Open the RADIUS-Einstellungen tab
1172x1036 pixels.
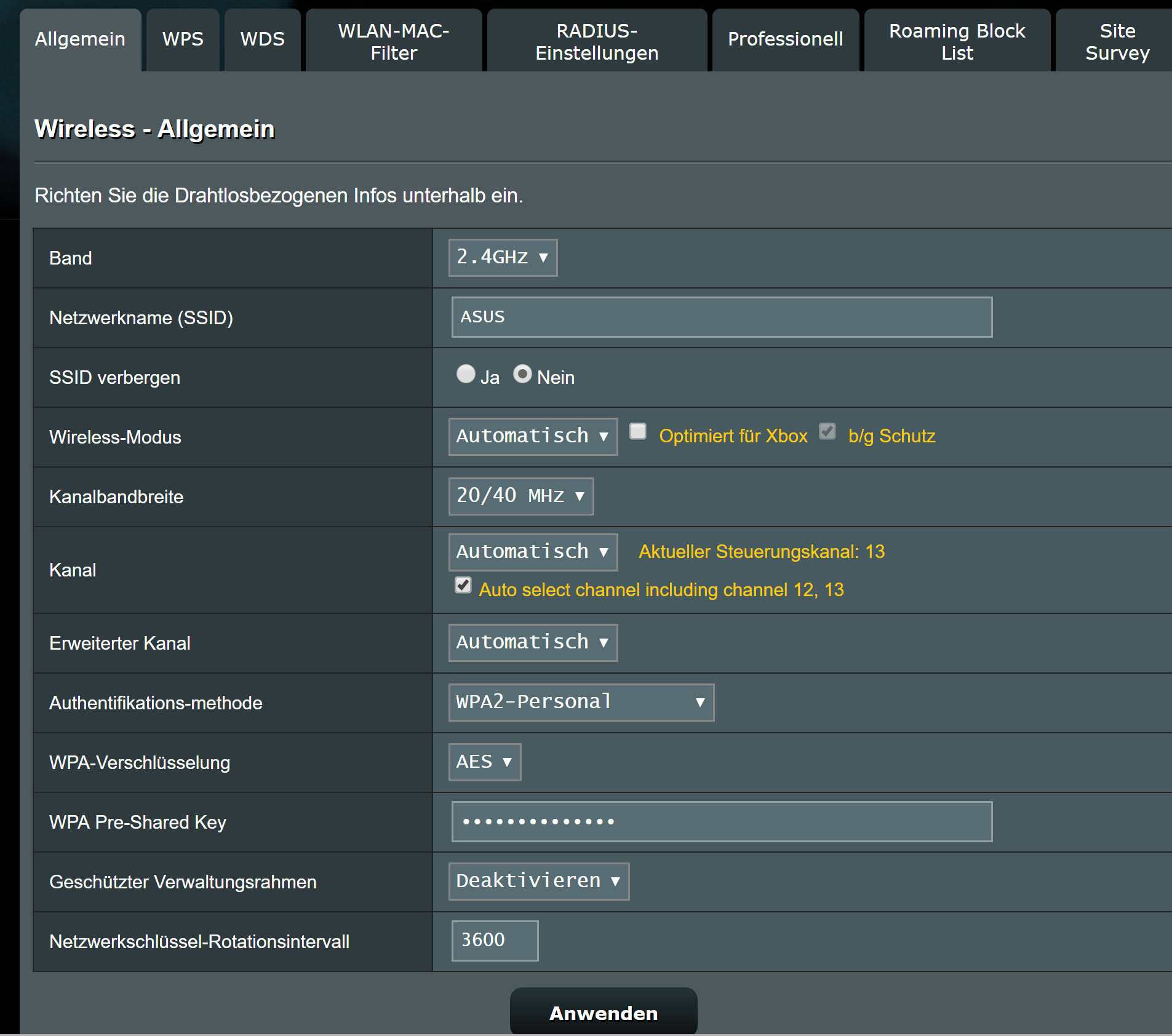click(597, 41)
